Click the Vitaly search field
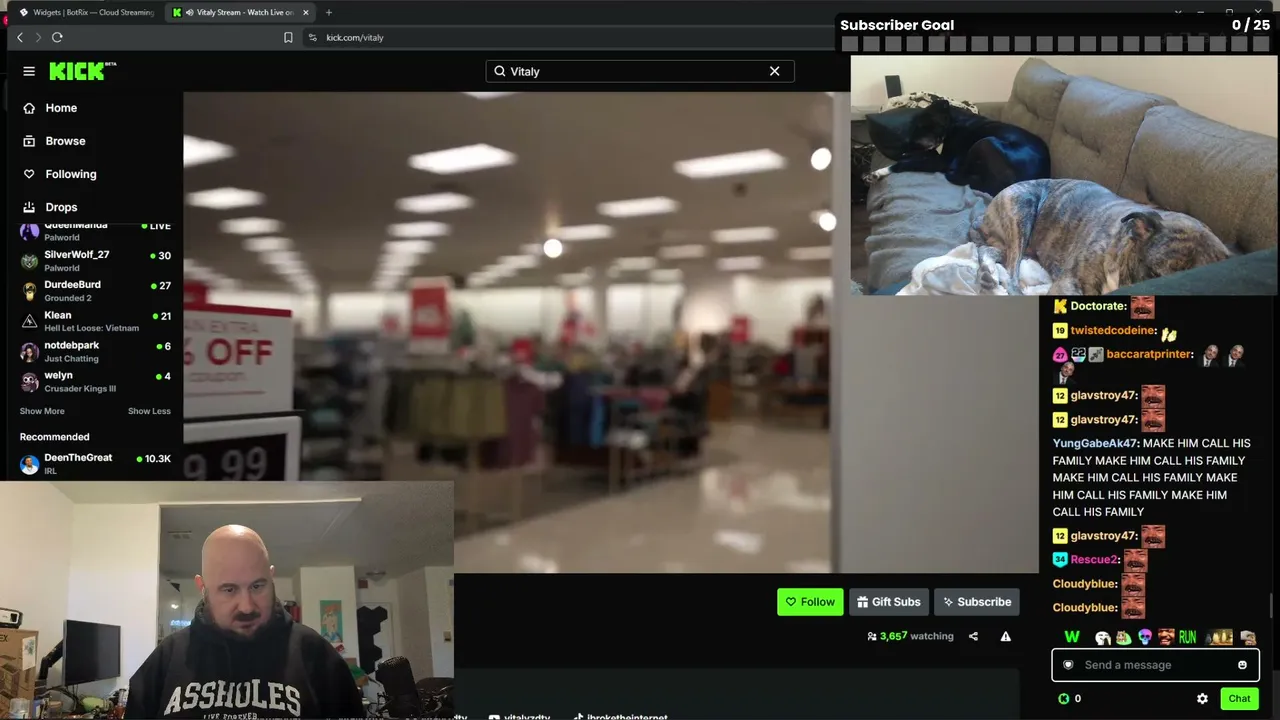This screenshot has width=1280, height=720. click(640, 71)
